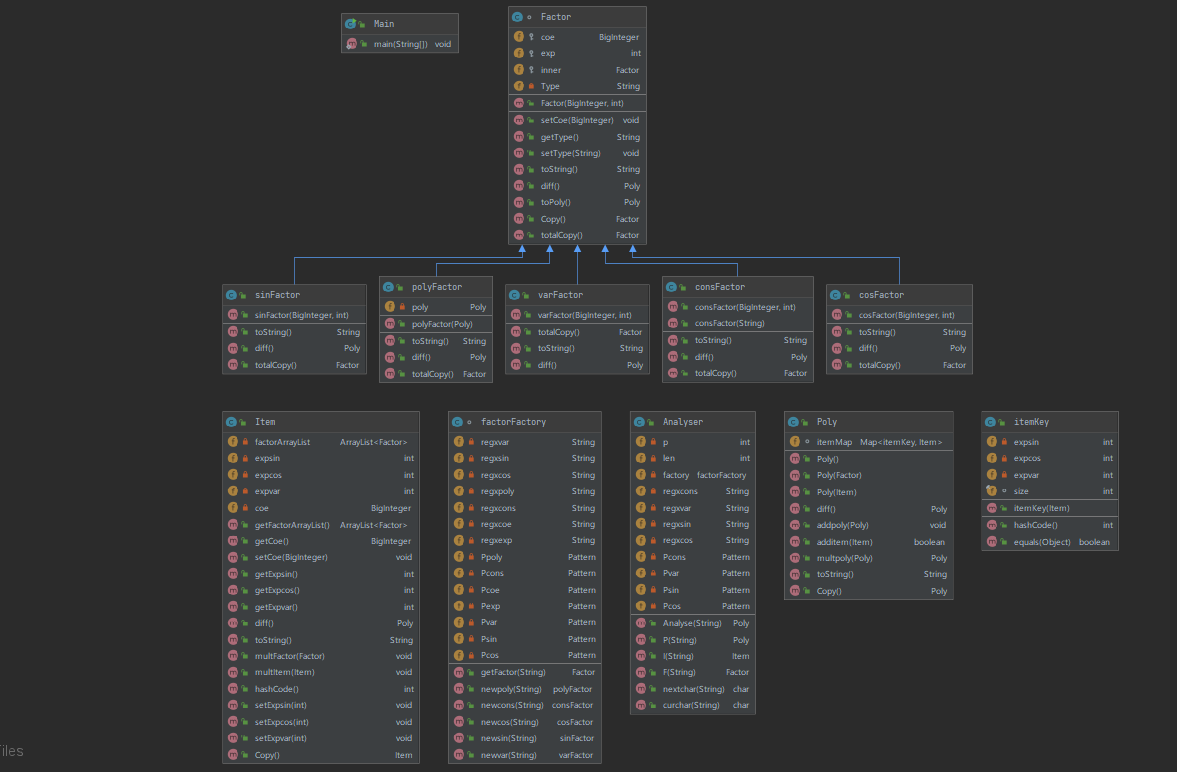Click the main(String[]) method icon
The height and width of the screenshot is (772, 1177).
[x=351, y=44]
